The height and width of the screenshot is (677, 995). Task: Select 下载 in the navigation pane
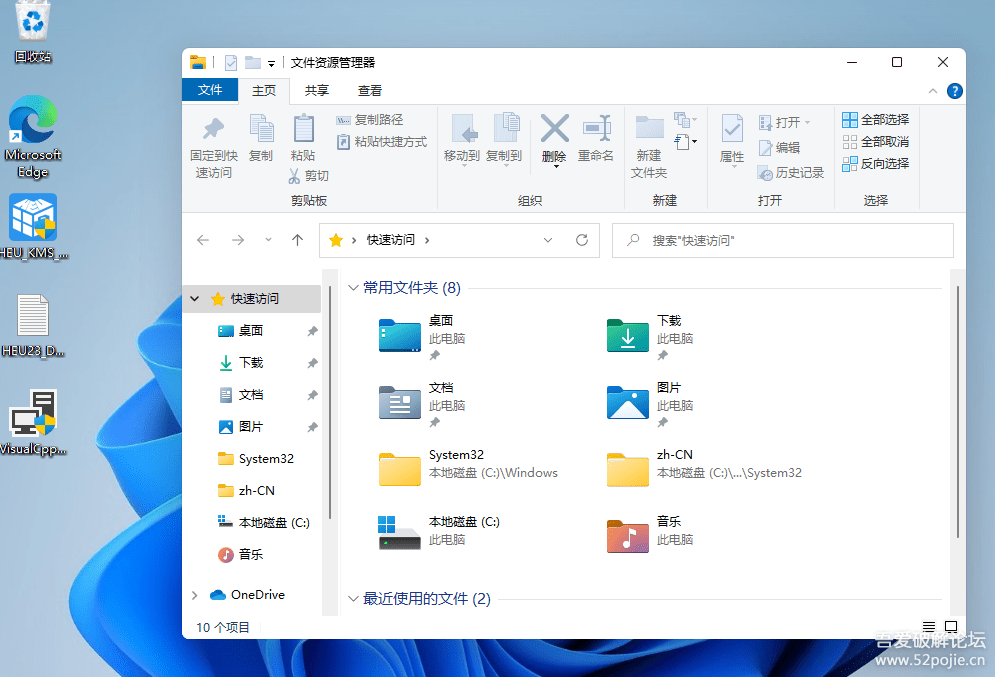[x=251, y=363]
